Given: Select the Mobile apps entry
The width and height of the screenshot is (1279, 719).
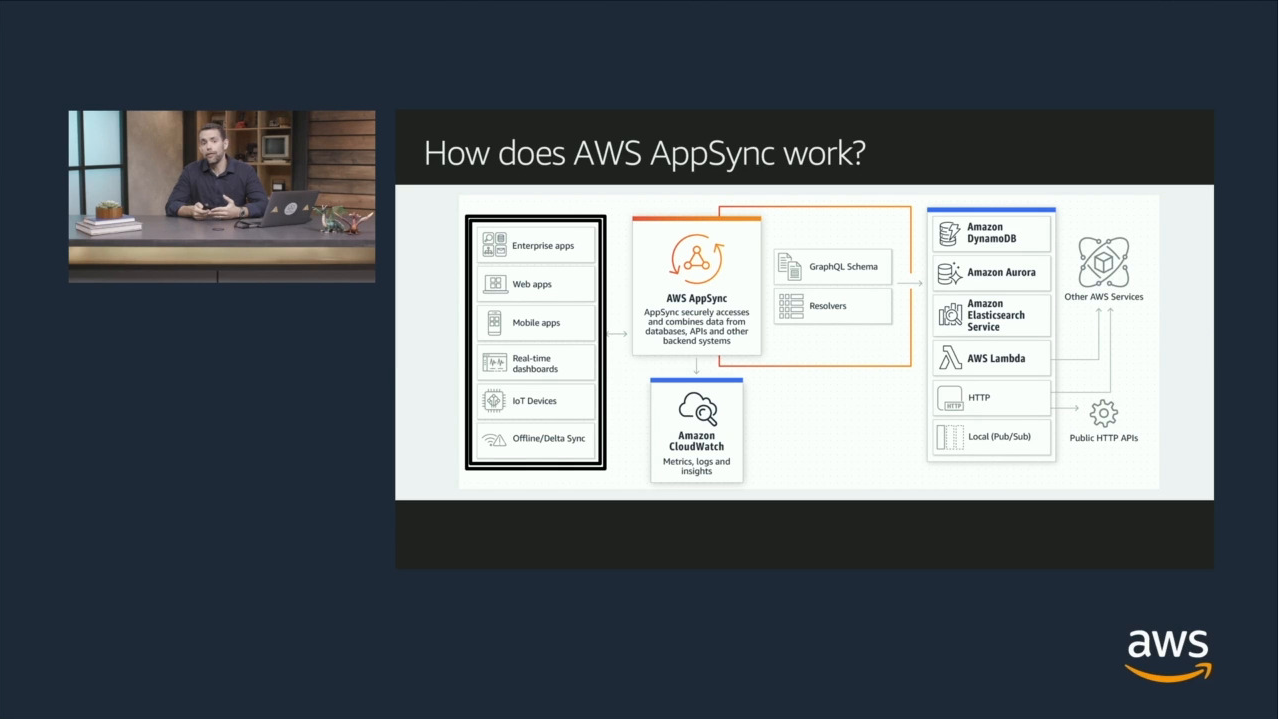Looking at the screenshot, I should pyautogui.click(x=535, y=322).
